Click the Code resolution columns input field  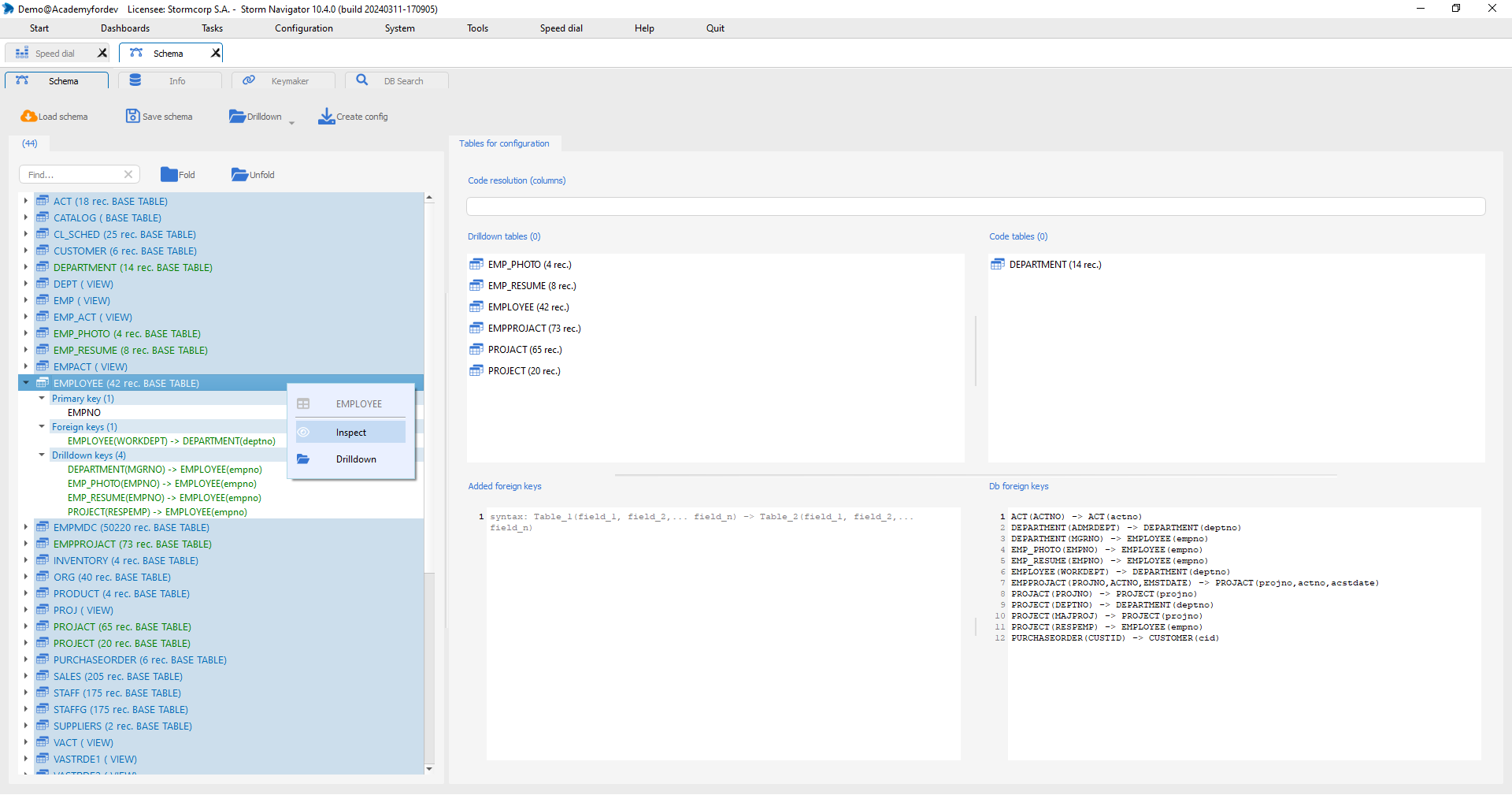pos(976,206)
